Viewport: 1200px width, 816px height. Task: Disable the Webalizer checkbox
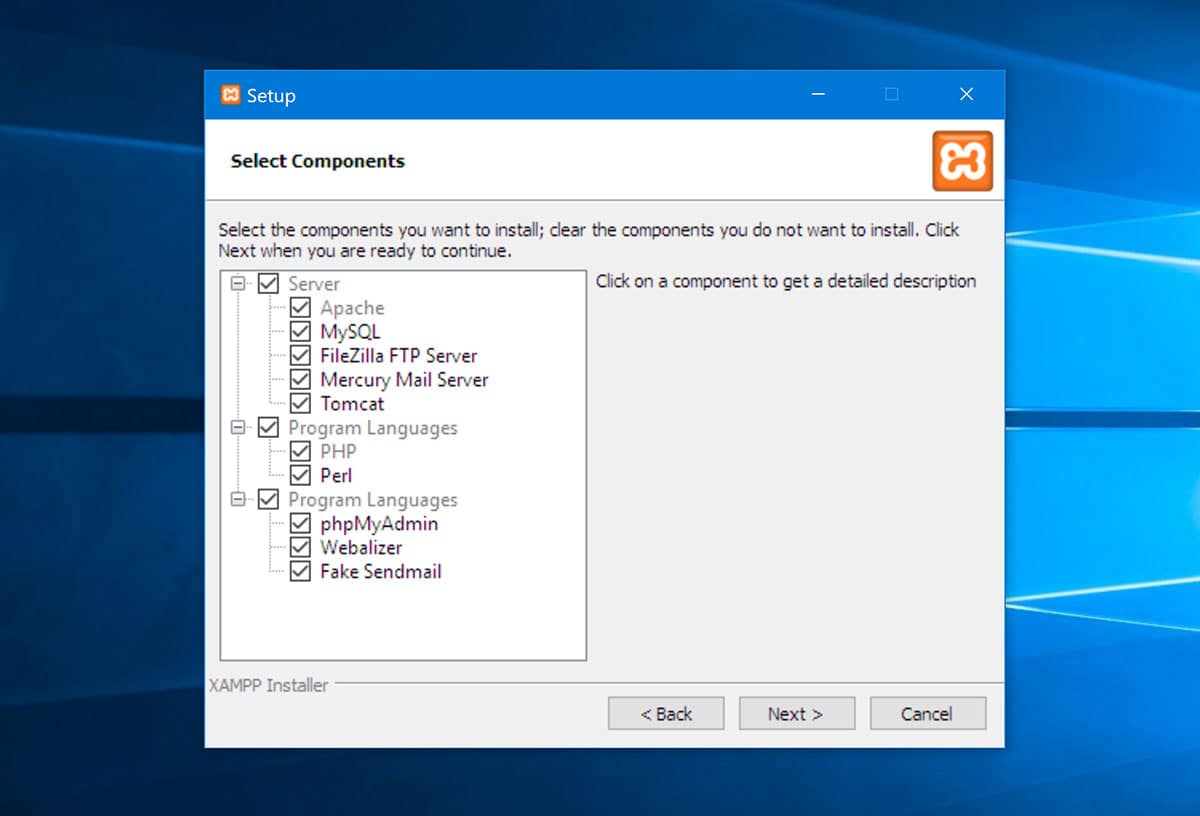click(x=300, y=548)
